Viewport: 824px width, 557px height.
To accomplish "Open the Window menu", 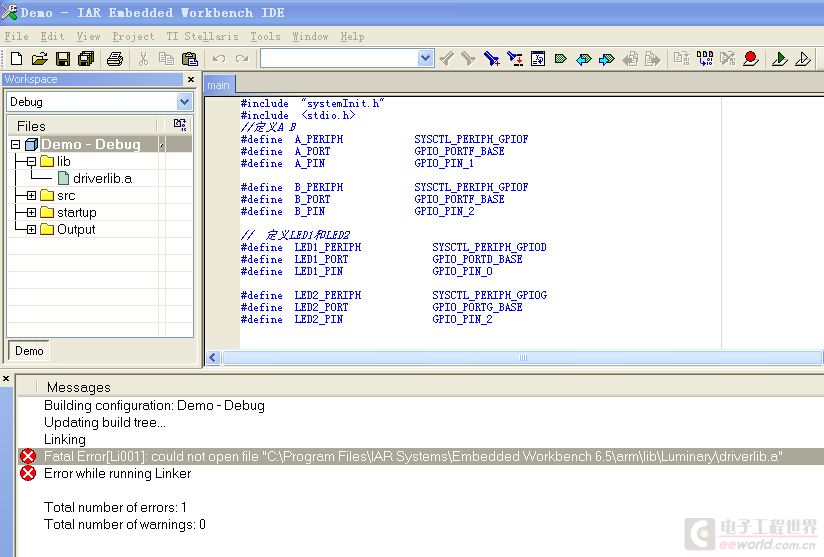I will 310,36.
